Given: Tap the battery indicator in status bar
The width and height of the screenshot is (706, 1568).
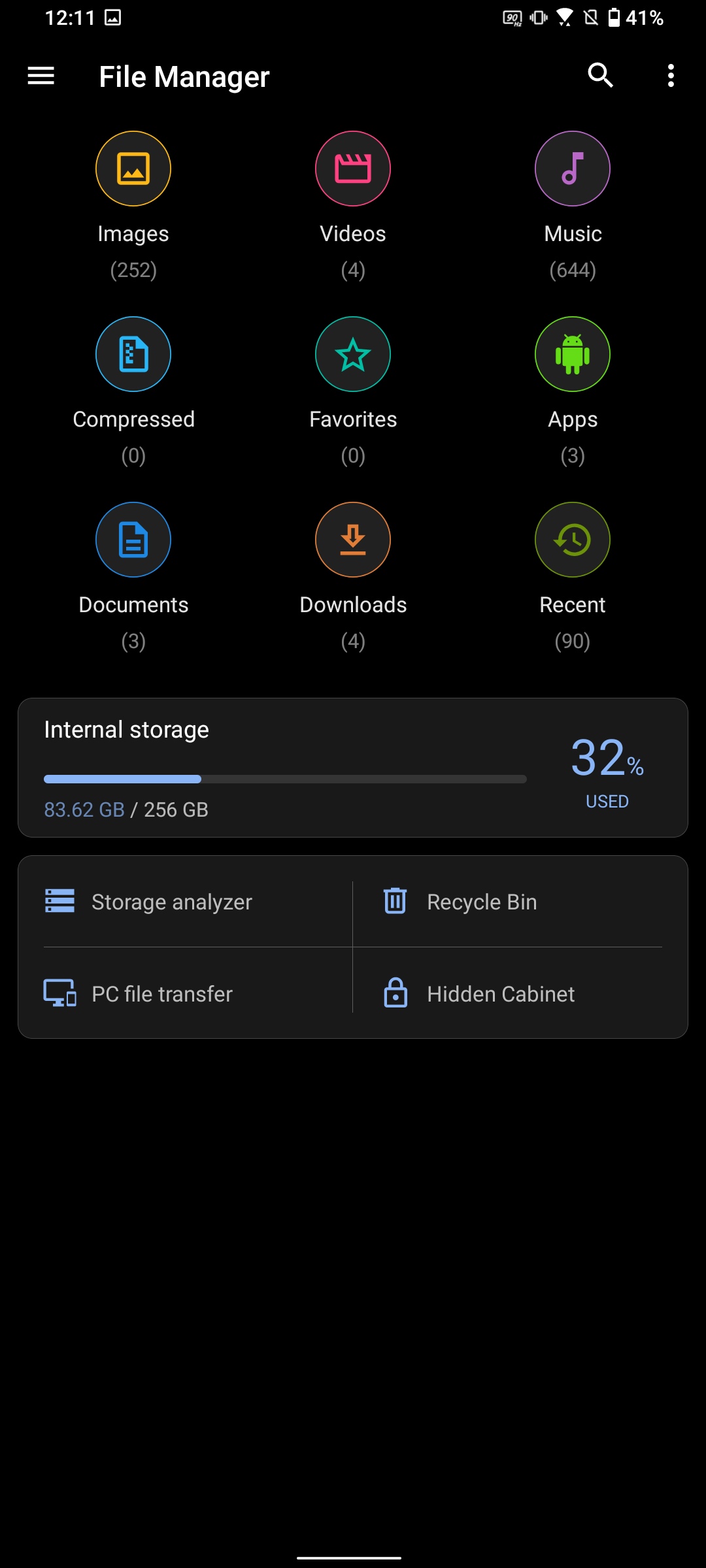Looking at the screenshot, I should (x=614, y=18).
